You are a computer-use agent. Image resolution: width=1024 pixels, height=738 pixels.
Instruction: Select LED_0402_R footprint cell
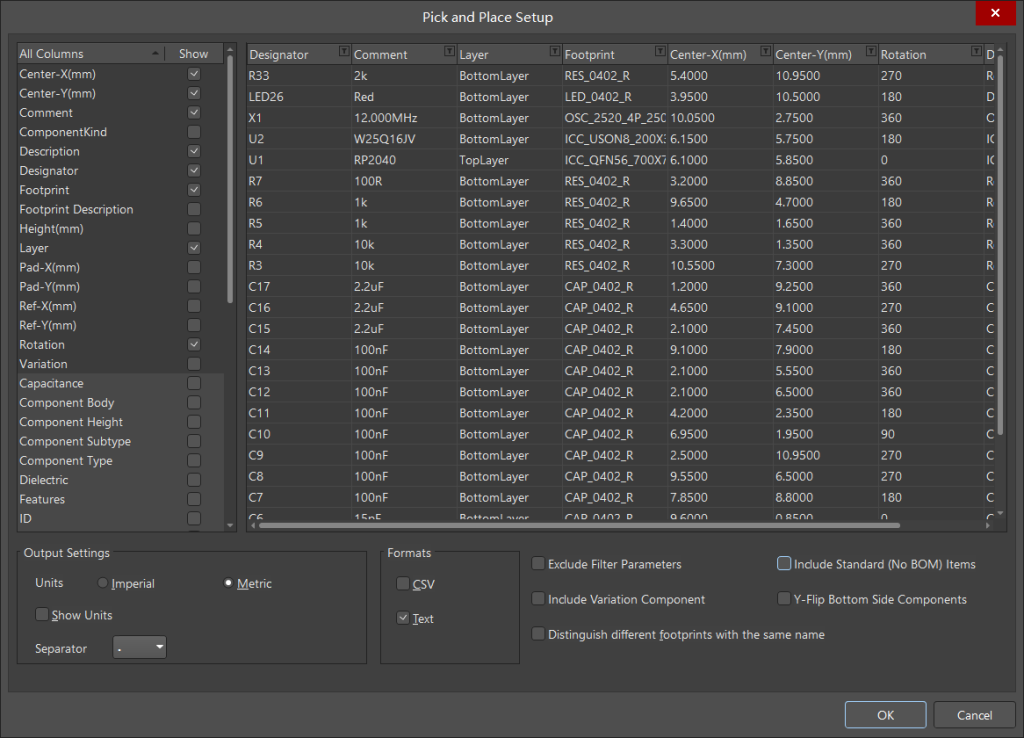coord(615,97)
